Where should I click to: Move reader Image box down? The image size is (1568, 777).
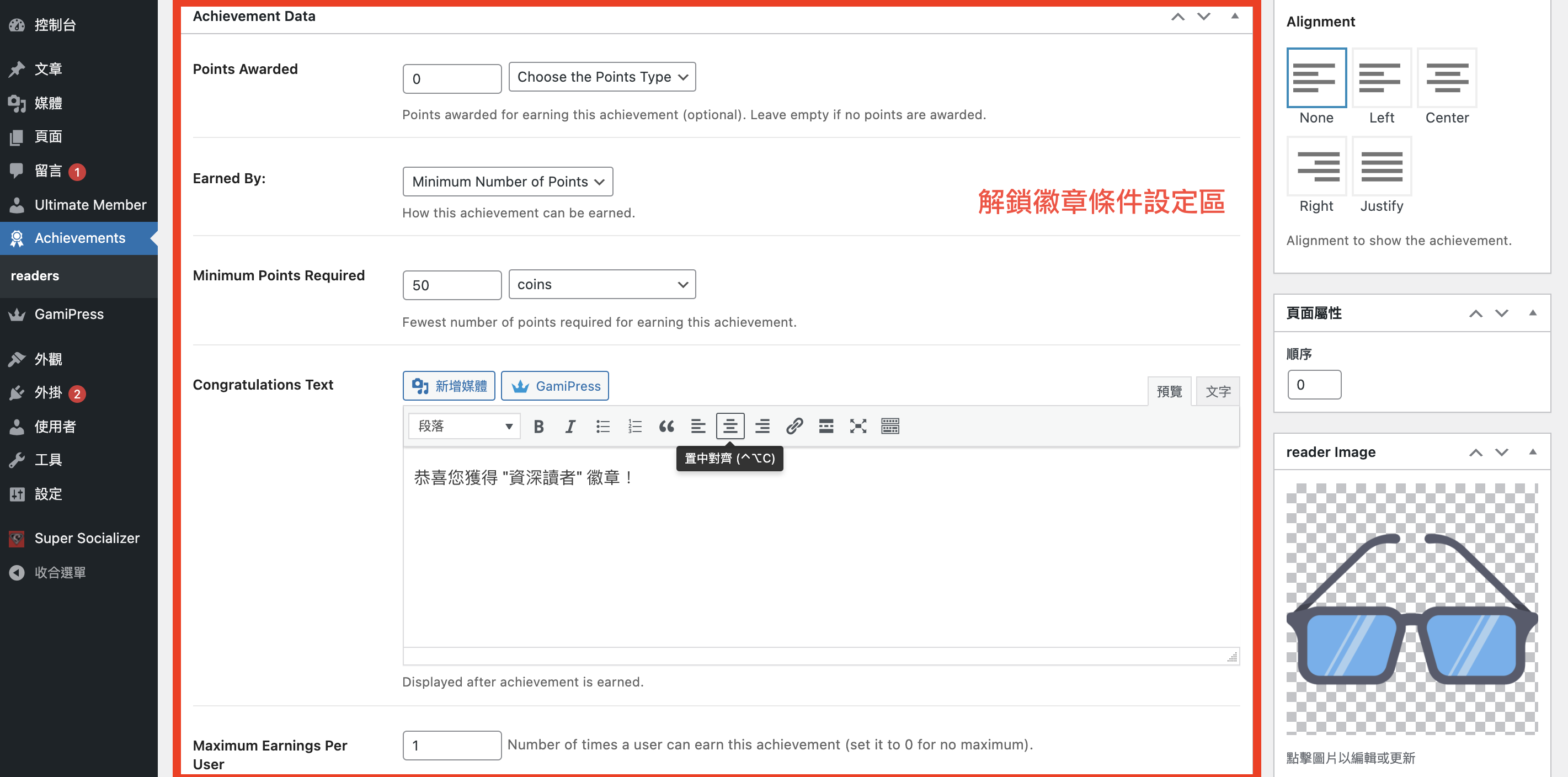point(1502,453)
